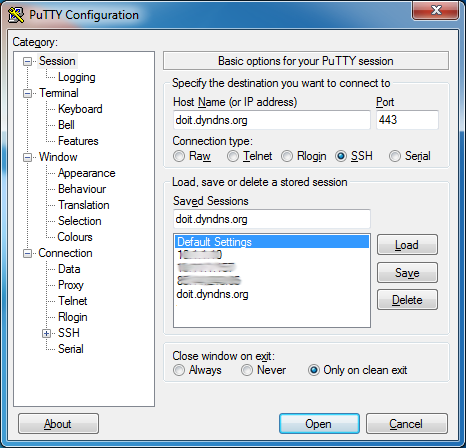Open the Connection category
The height and width of the screenshot is (448, 466).
[x=65, y=253]
